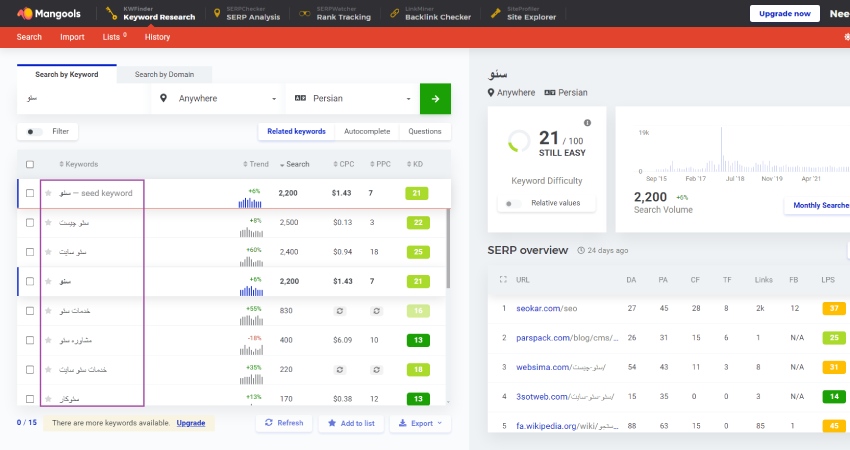Open SERPChecker SERP Analysis tool
Screen dimensions: 850x450
click(x=247, y=14)
